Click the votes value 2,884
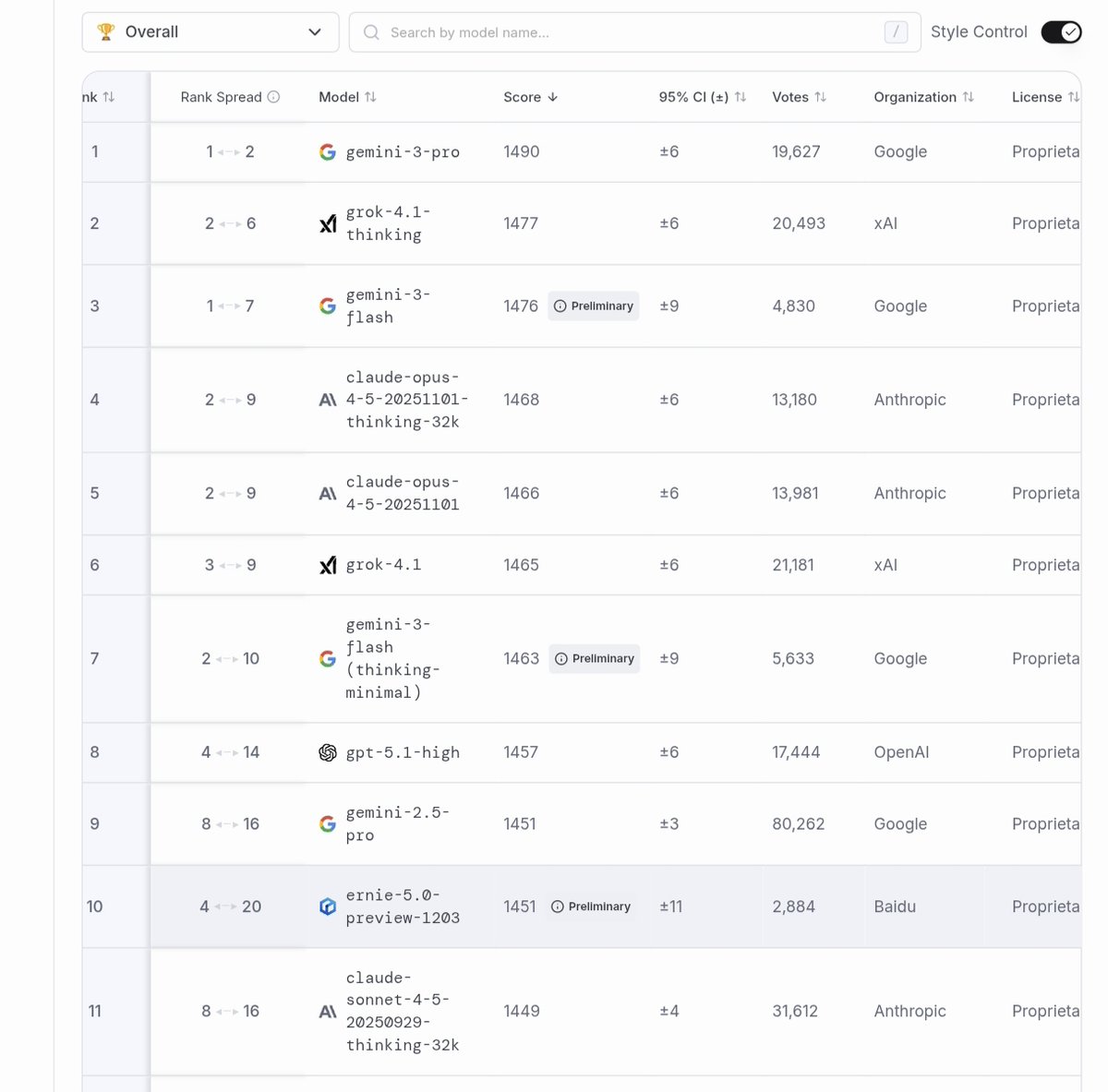 (x=794, y=906)
